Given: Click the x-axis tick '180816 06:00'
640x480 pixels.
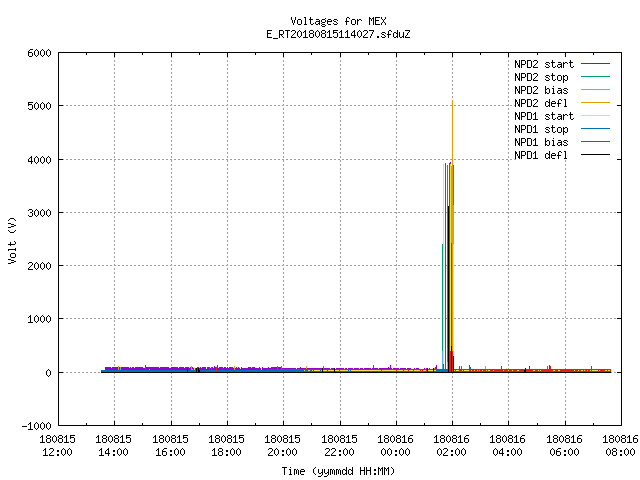Looking at the screenshot, I should (x=564, y=446).
